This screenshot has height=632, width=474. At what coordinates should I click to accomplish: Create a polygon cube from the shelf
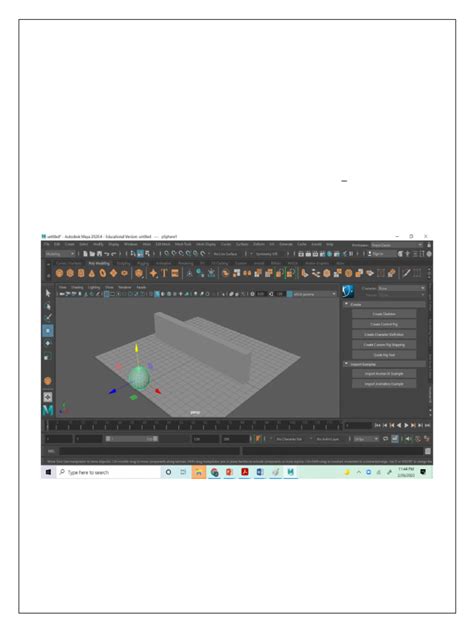pyautogui.click(x=70, y=273)
